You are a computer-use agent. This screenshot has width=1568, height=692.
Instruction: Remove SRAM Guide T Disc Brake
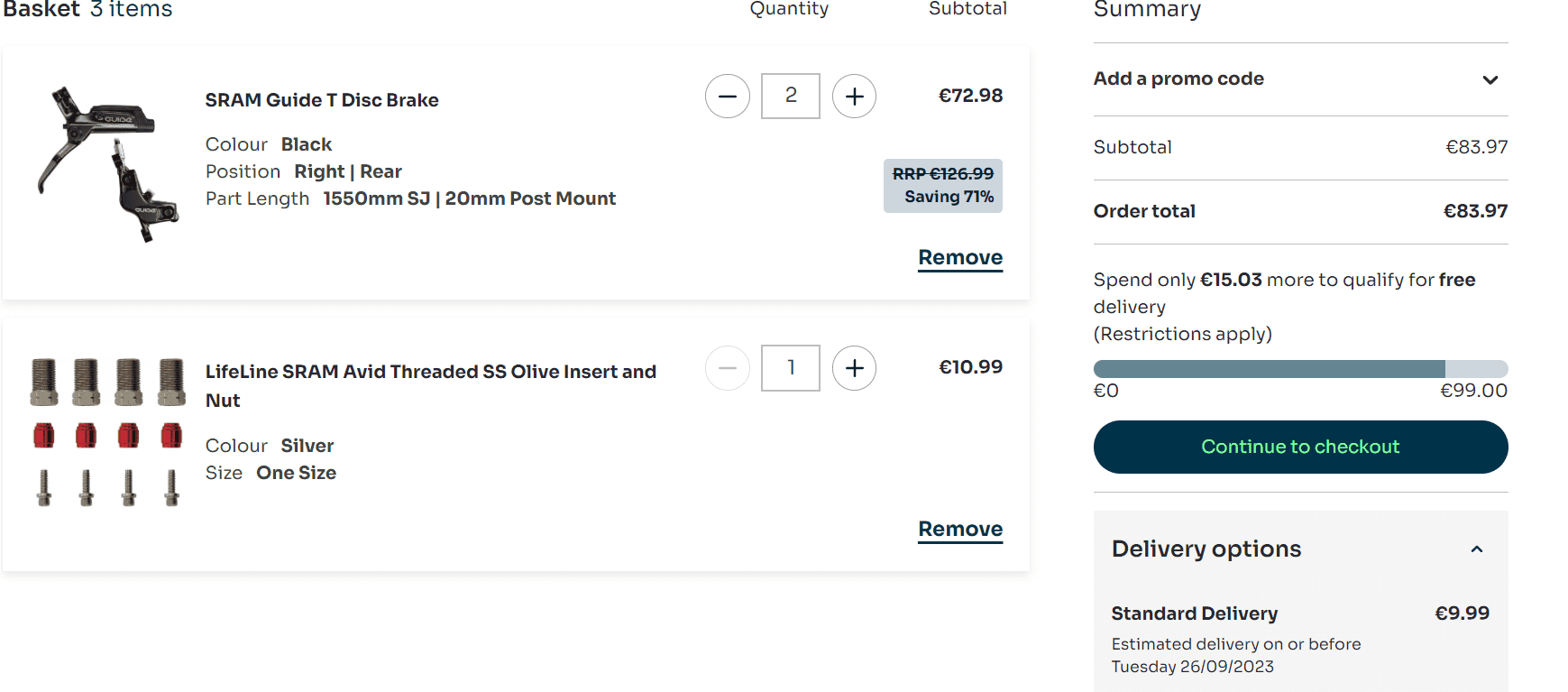(x=960, y=257)
